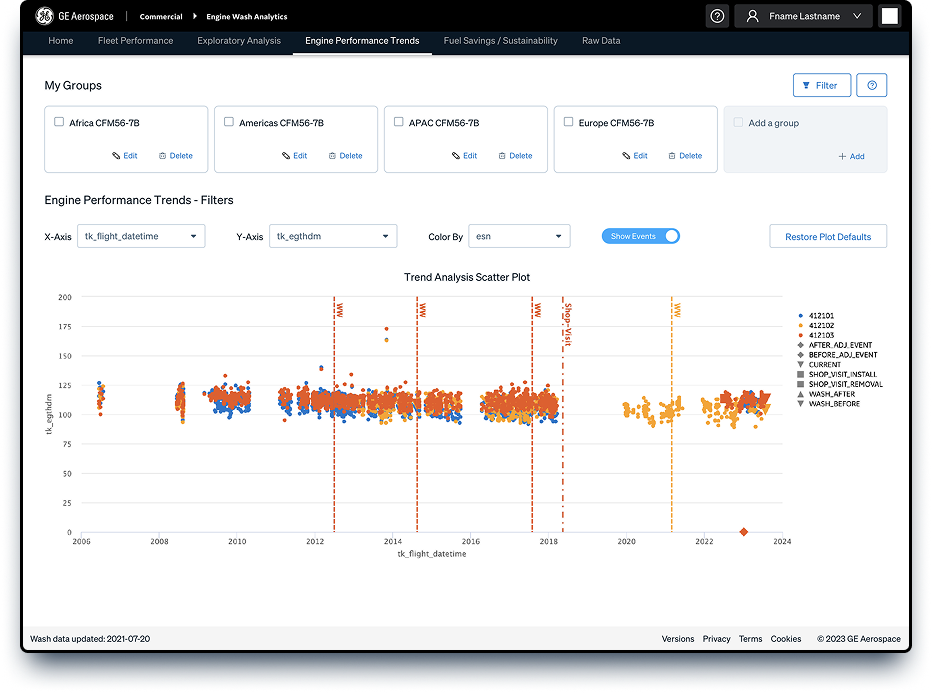Viewport: 932px width, 693px height.
Task: Switch to the Raw Data tab
Action: tap(601, 40)
